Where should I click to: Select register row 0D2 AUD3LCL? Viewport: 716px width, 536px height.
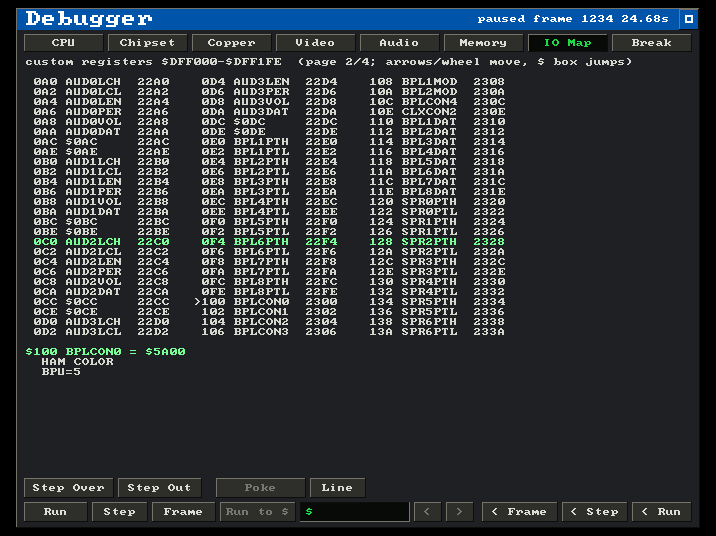click(x=101, y=332)
